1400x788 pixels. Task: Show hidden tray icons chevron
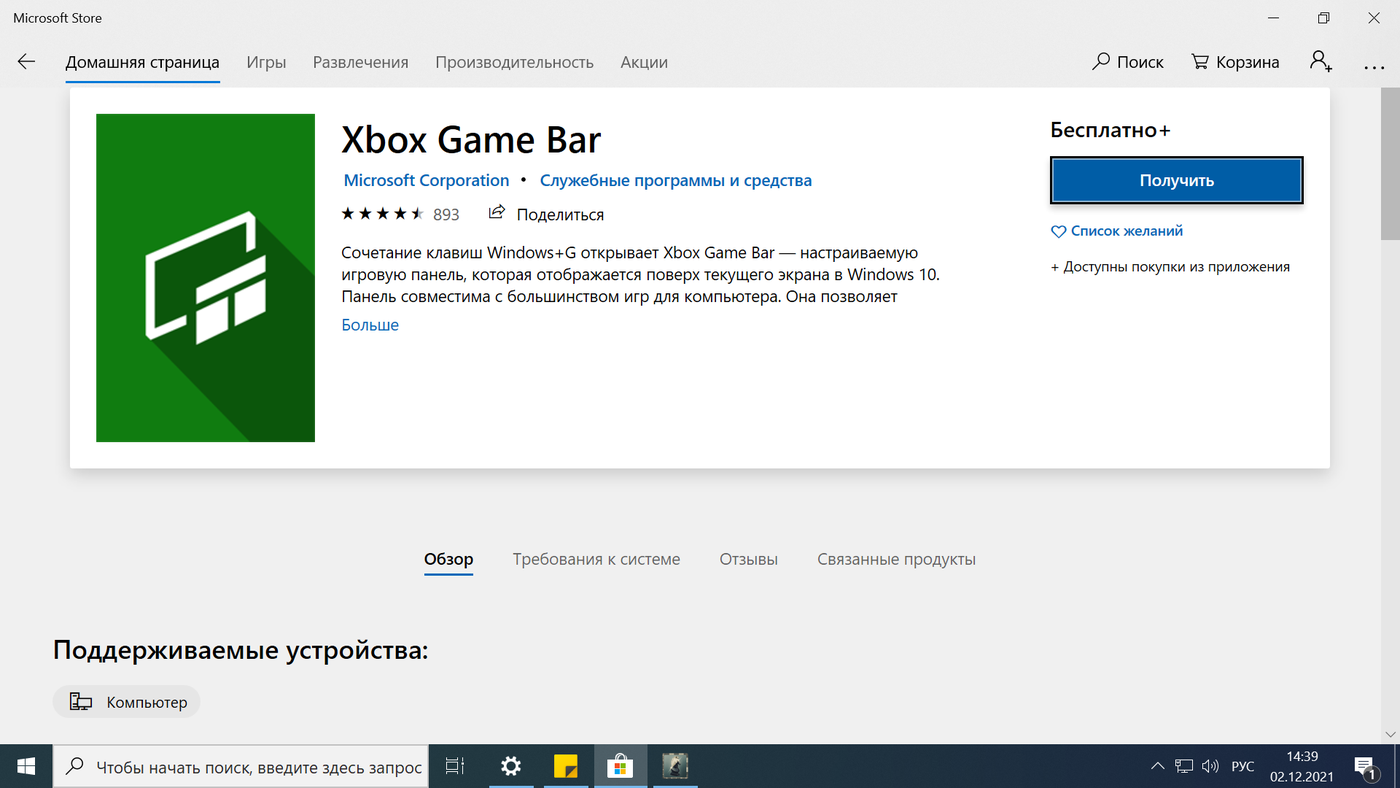click(x=1158, y=767)
